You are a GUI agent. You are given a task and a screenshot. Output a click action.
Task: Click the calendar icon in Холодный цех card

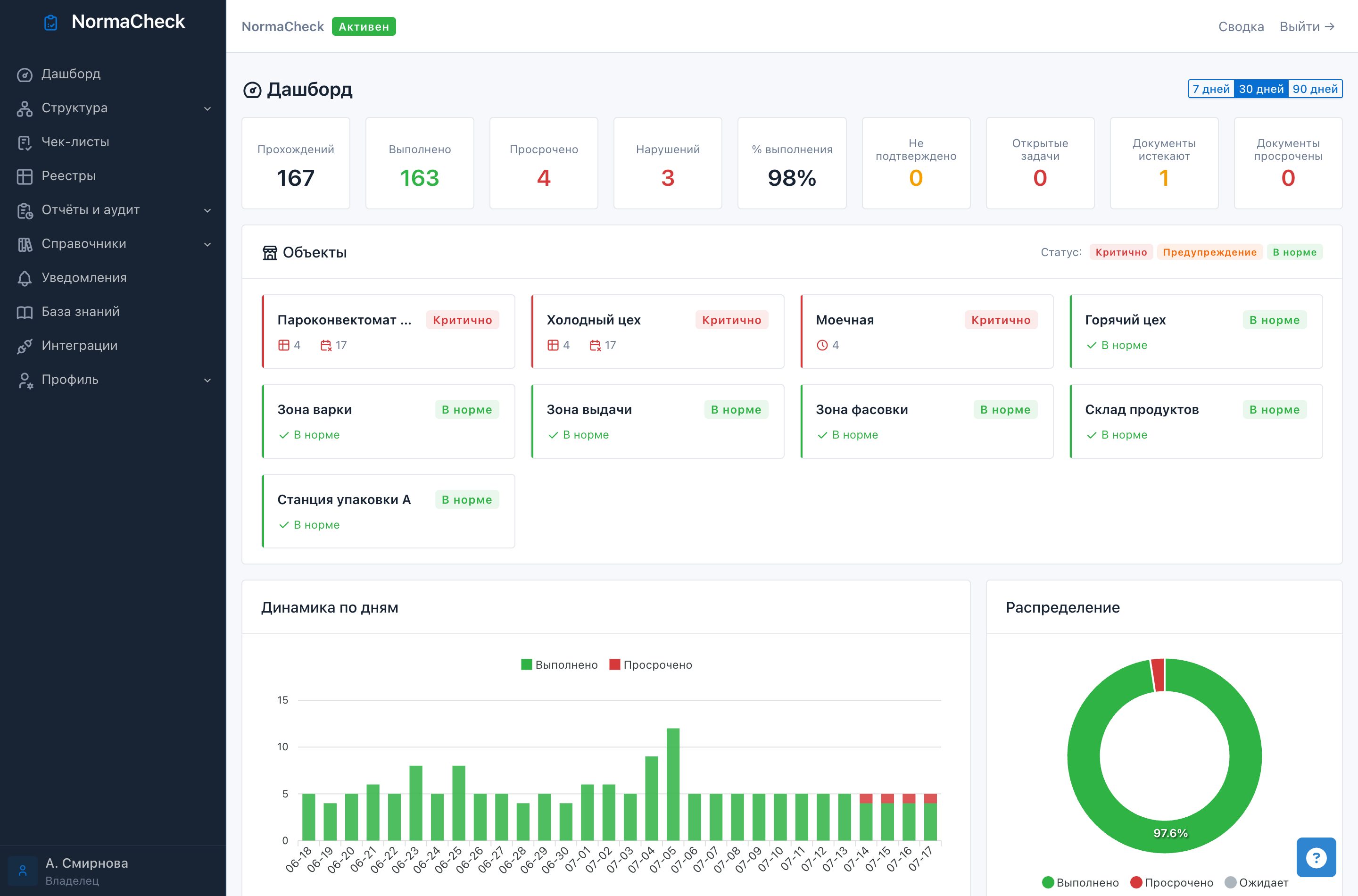click(x=595, y=345)
